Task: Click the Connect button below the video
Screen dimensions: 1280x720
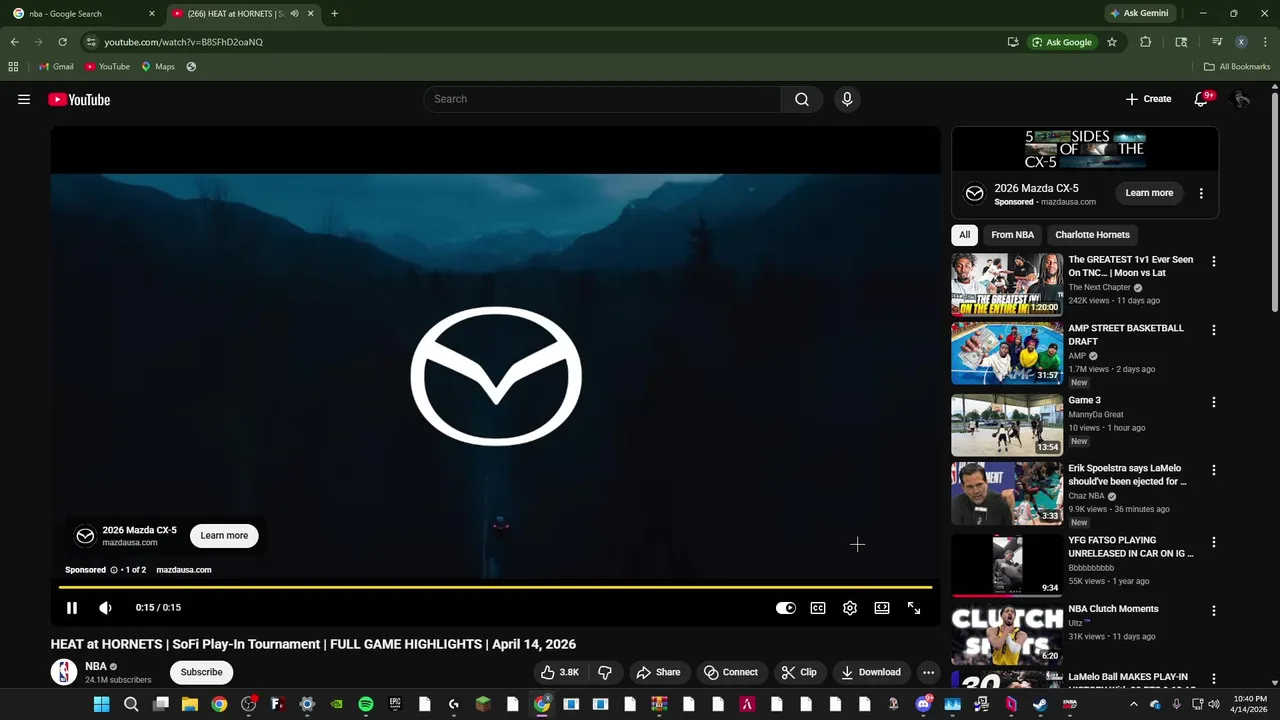Action: 731,672
